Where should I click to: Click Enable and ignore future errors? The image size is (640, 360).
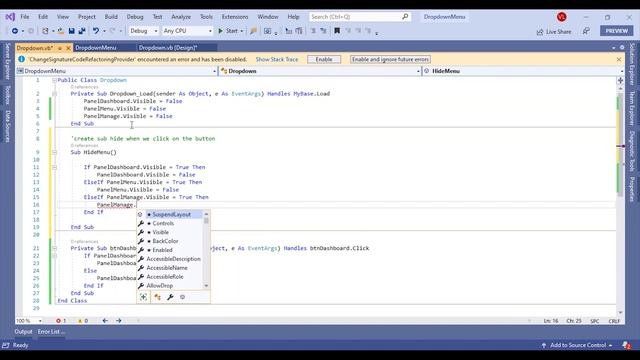click(390, 59)
